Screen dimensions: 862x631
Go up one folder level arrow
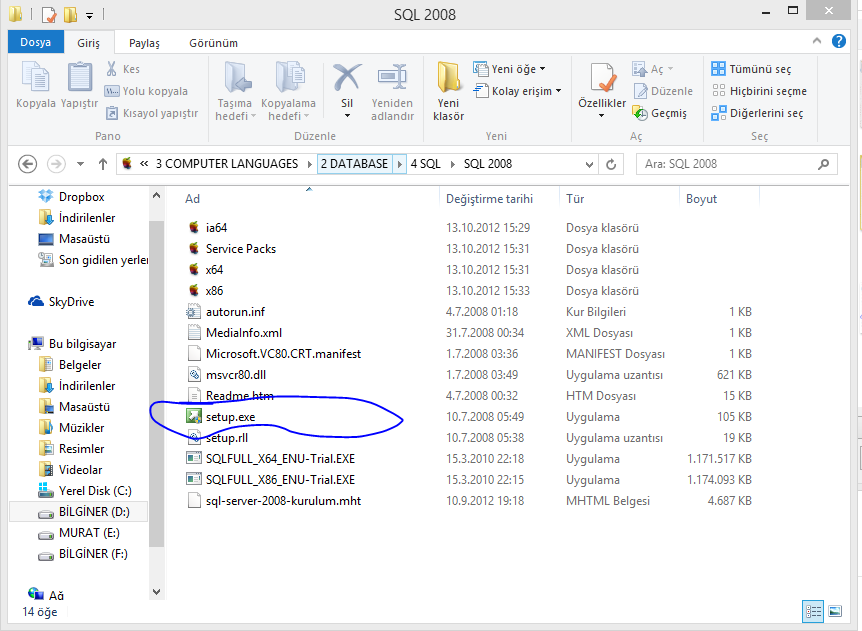click(x=103, y=164)
